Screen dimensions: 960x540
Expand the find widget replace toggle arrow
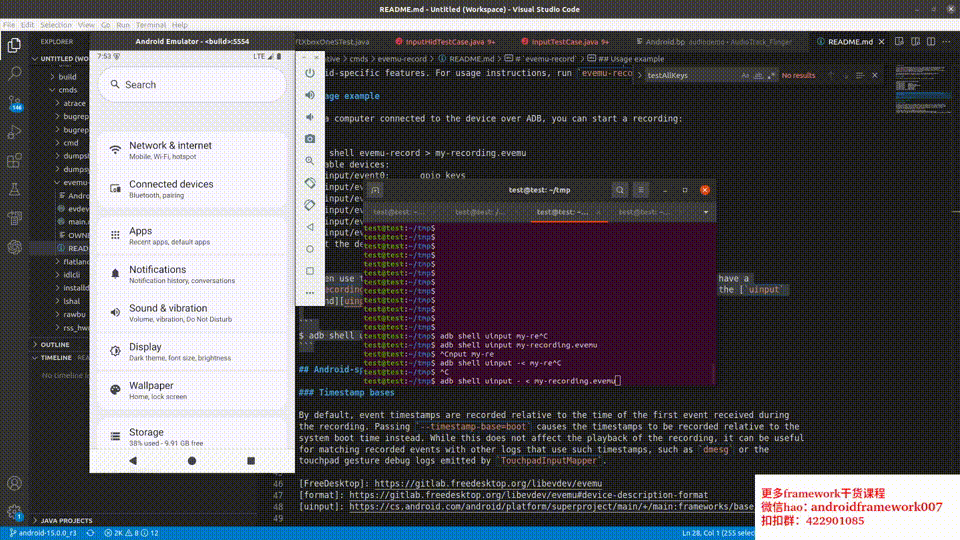pos(639,75)
